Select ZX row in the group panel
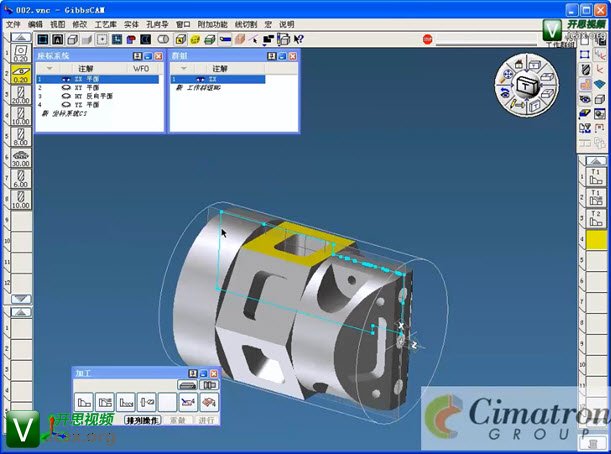This screenshot has width=611, height=454. tap(218, 79)
